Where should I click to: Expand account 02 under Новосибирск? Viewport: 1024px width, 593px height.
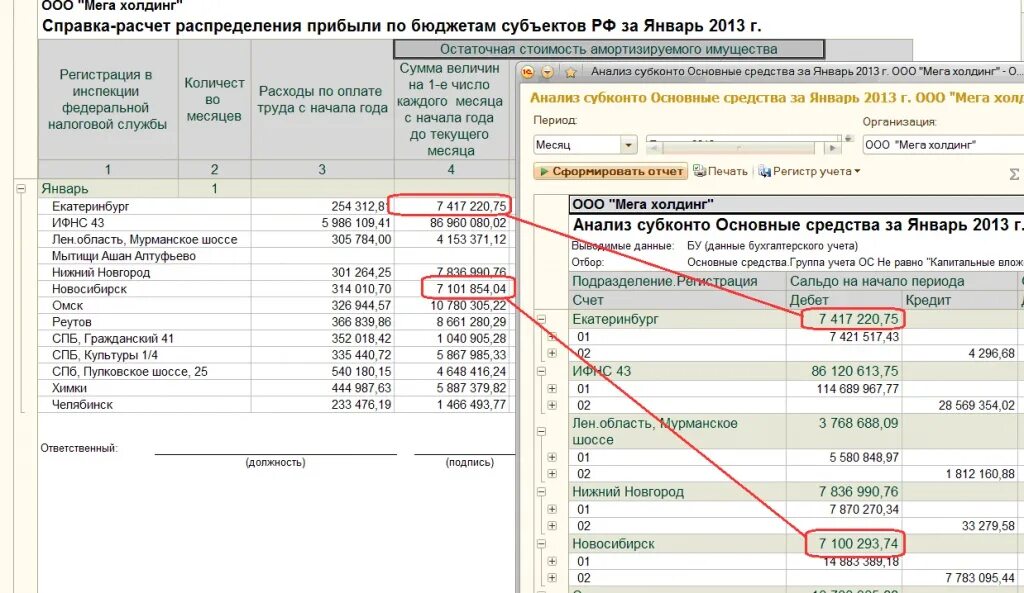click(x=552, y=578)
